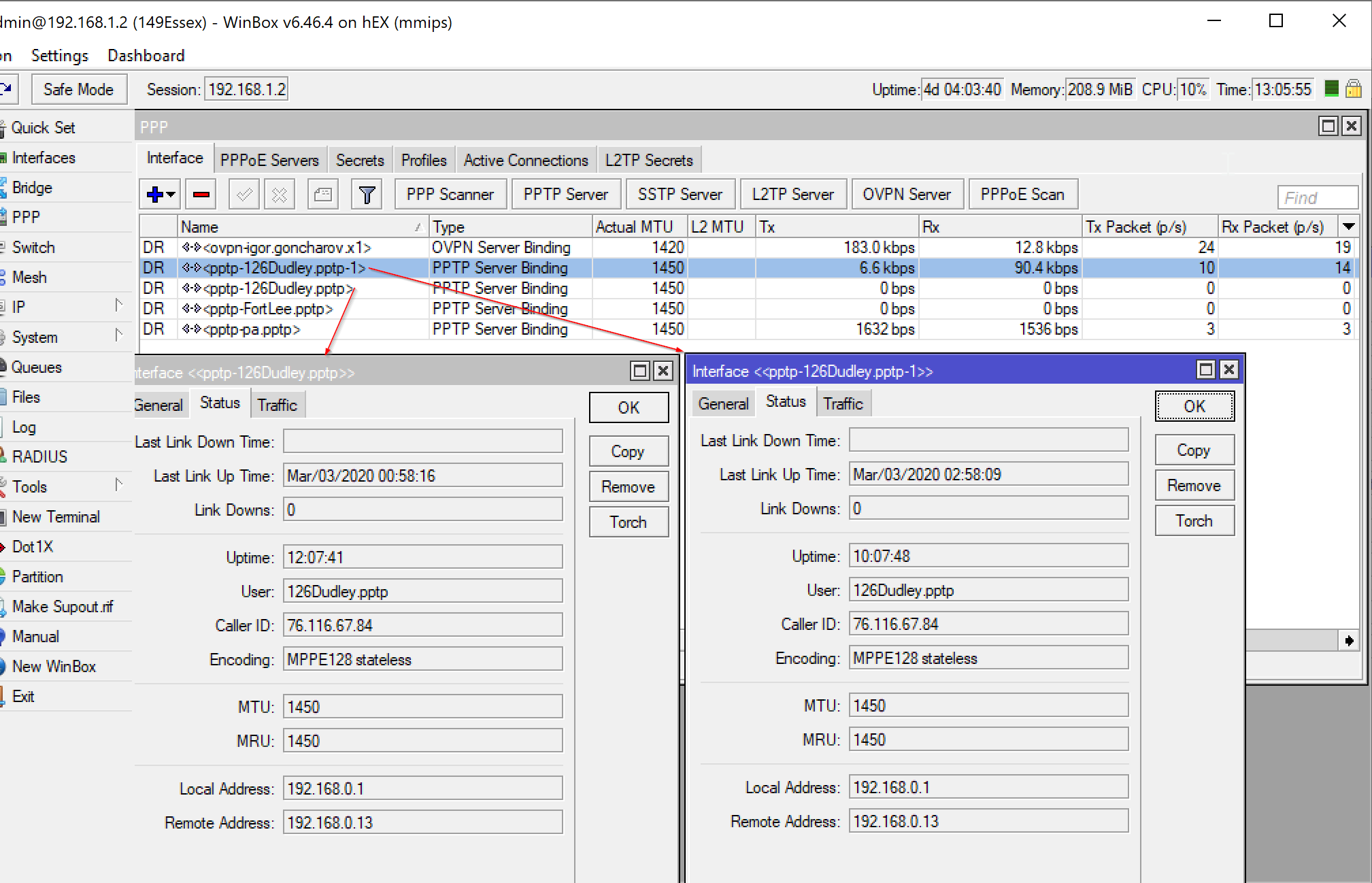Viewport: 1372px width, 883px height.
Task: Open the PPTP Server settings button
Action: point(565,195)
